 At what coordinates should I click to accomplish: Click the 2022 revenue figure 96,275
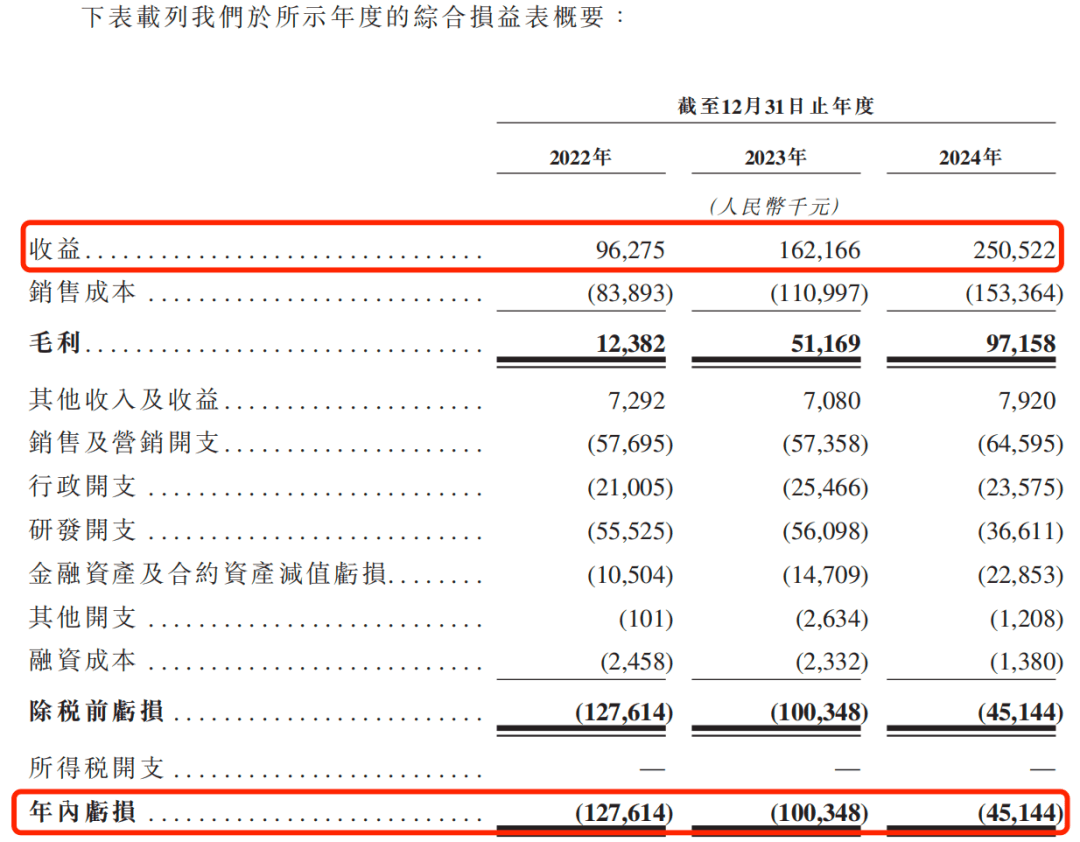click(x=630, y=250)
